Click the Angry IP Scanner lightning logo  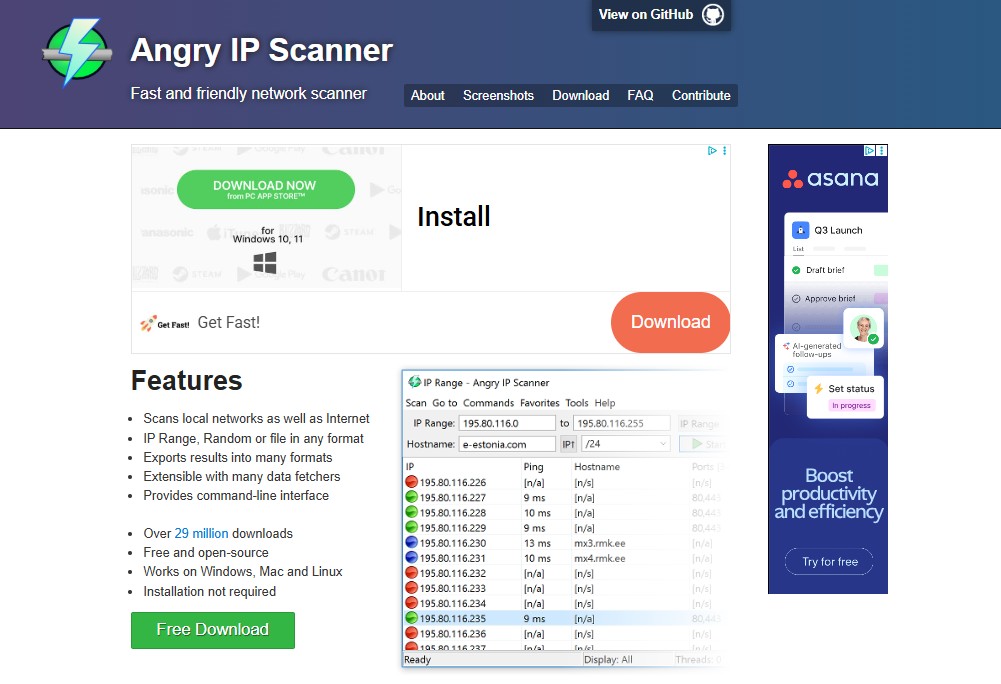tap(77, 53)
